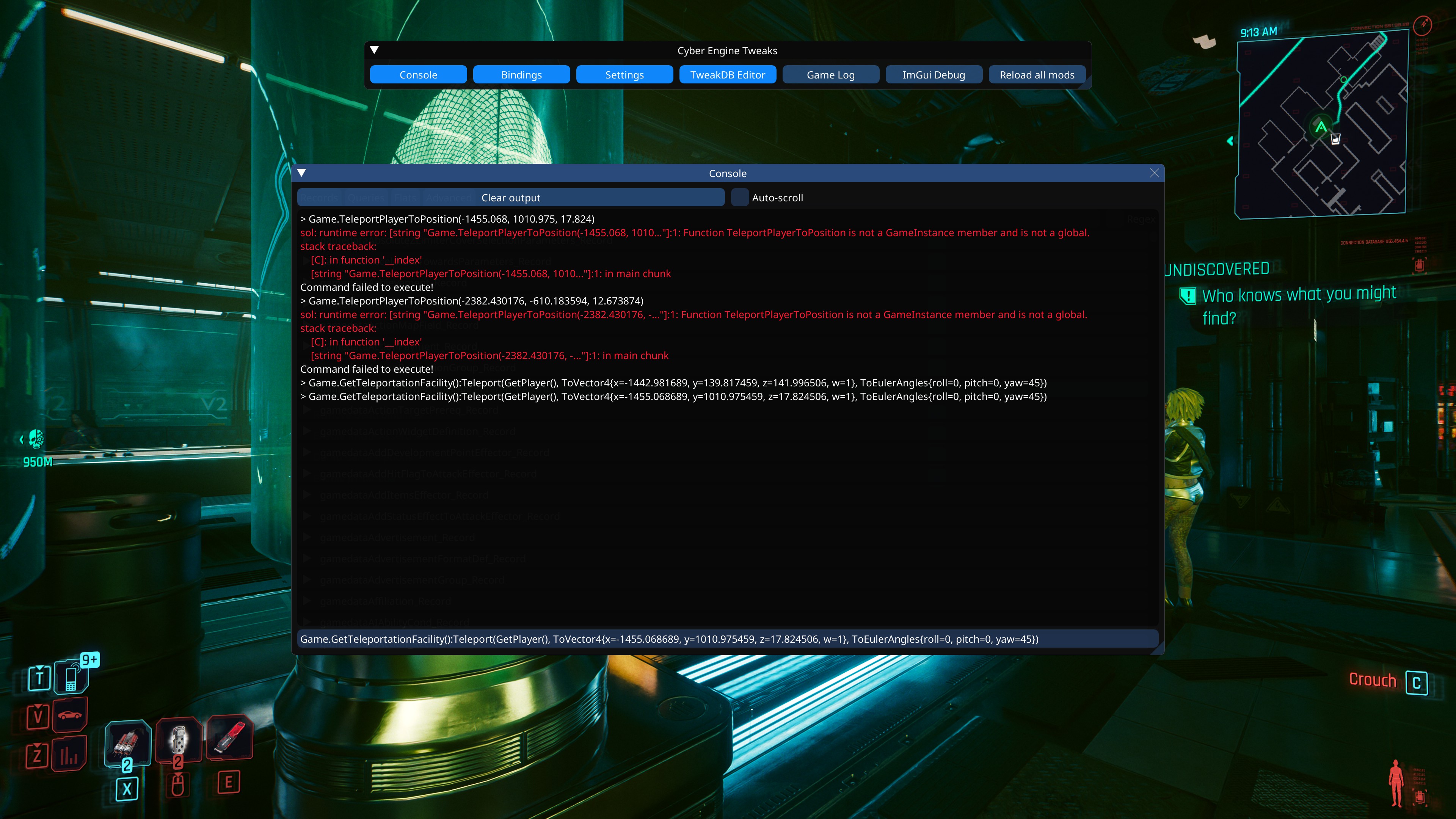Click the phone icon with 9+ badge

tap(71, 678)
